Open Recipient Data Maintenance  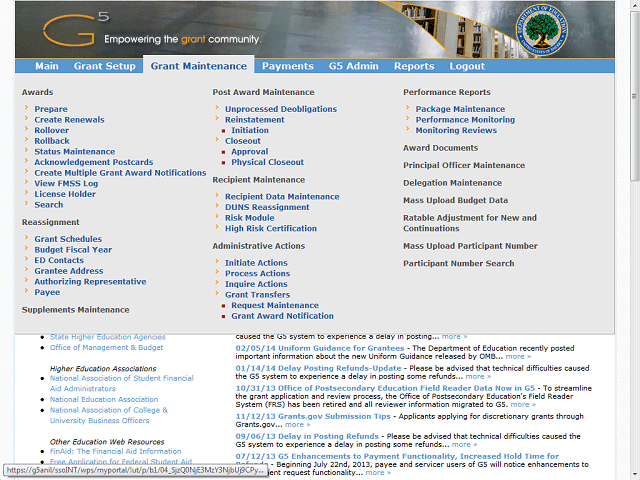point(282,196)
